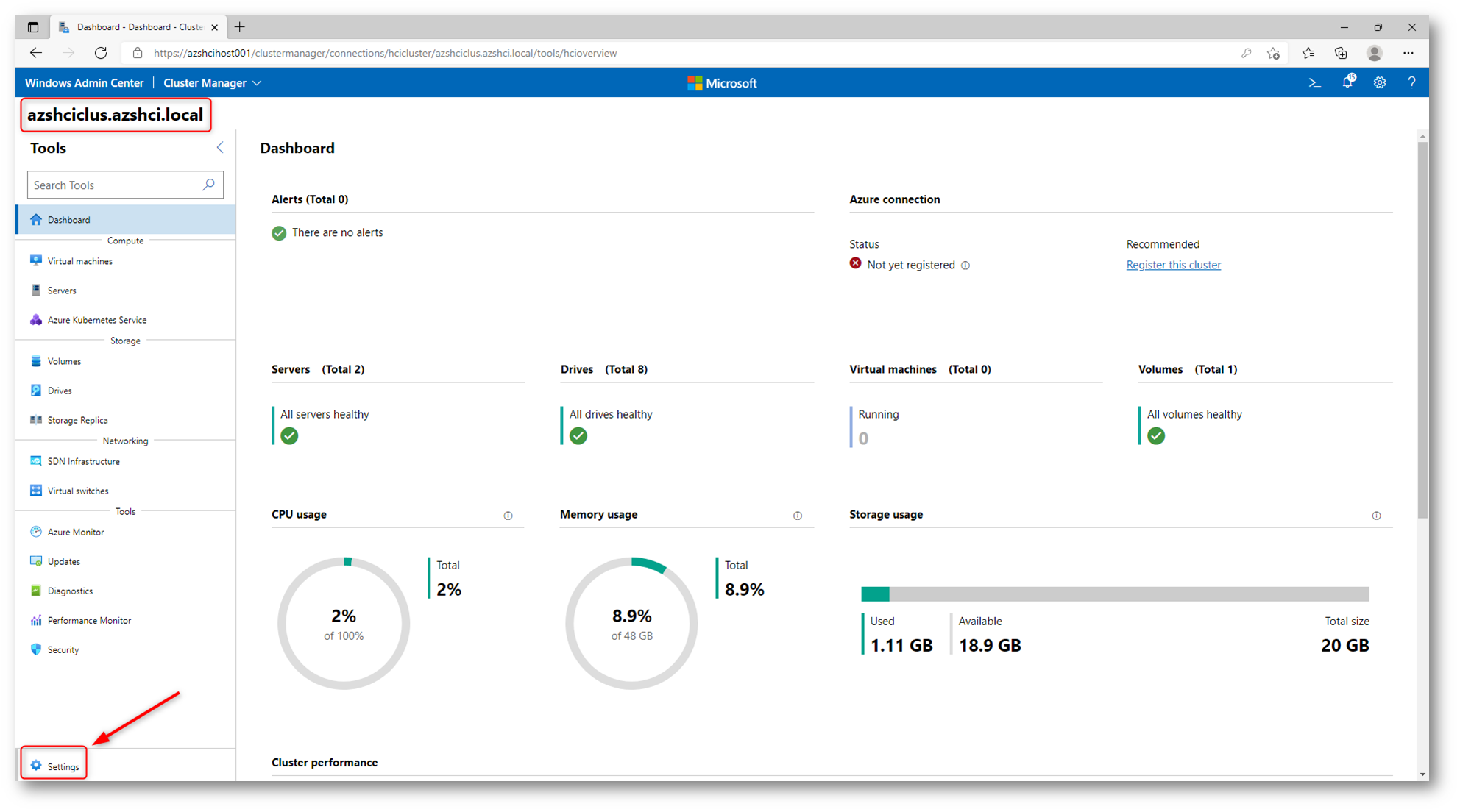1460x812 pixels.
Task: Refresh the browser page
Action: pyautogui.click(x=101, y=53)
